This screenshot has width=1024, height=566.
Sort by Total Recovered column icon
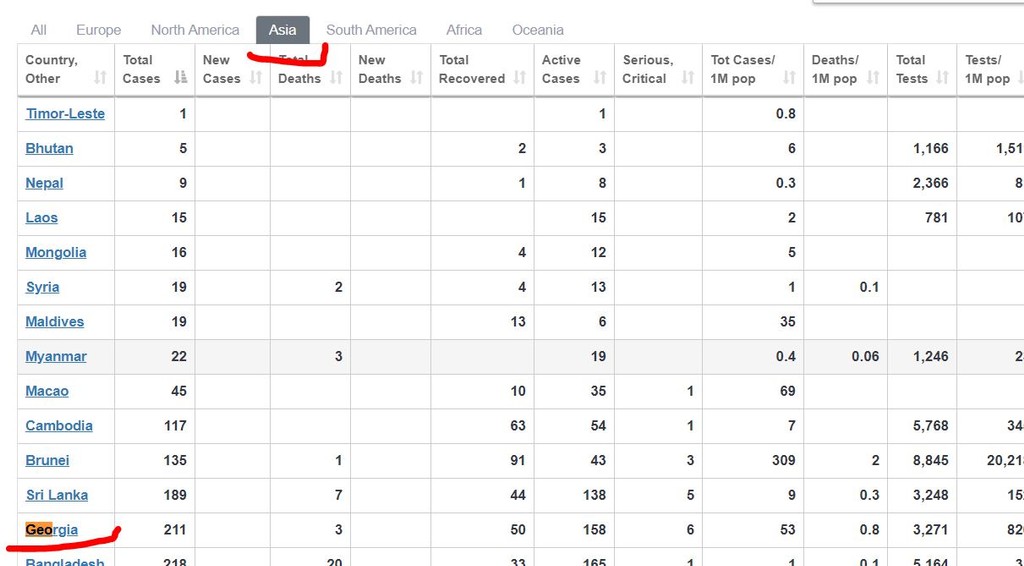(520, 78)
